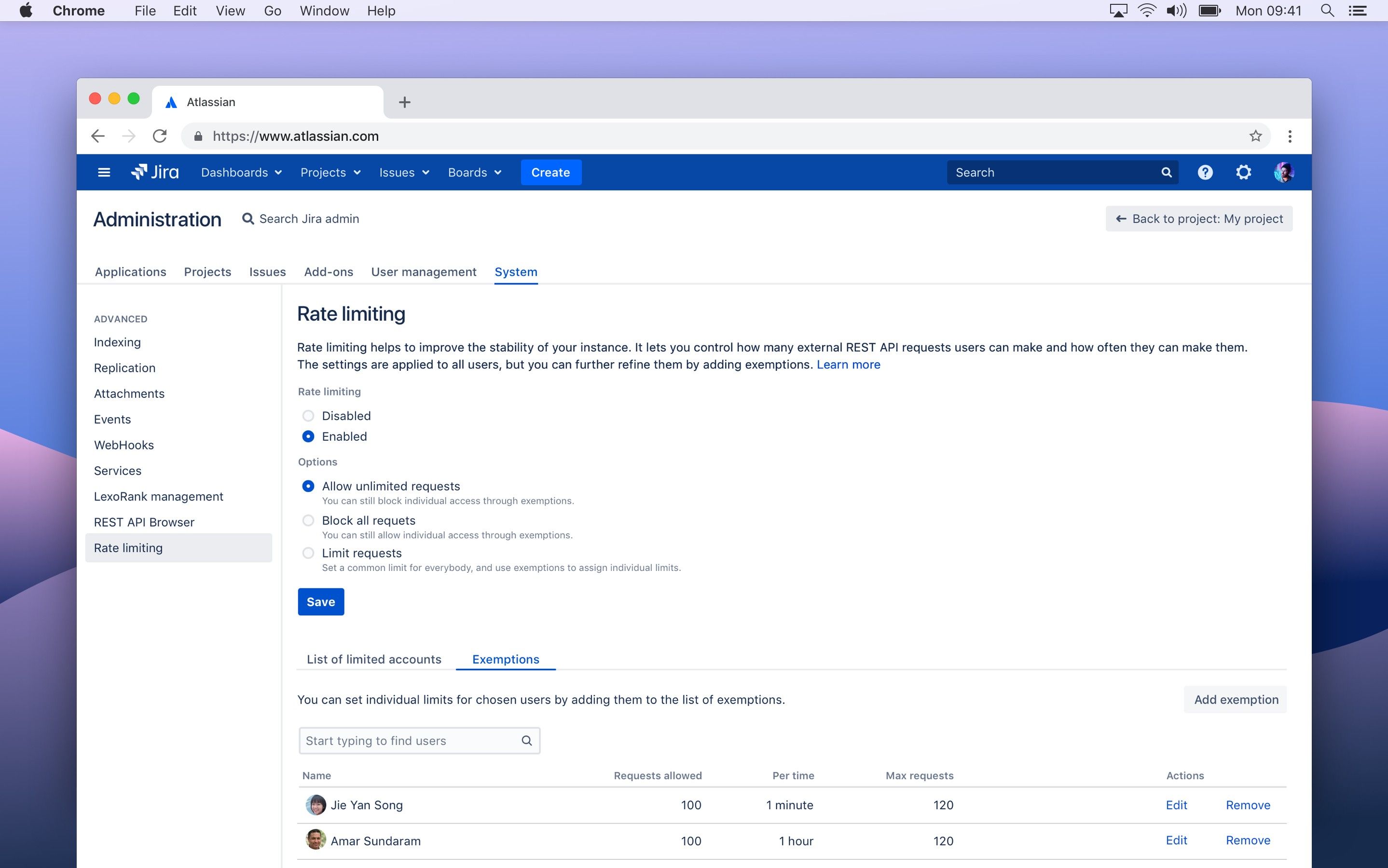Image resolution: width=1388 pixels, height=868 pixels.
Task: Select Limit requests option
Action: [x=308, y=553]
